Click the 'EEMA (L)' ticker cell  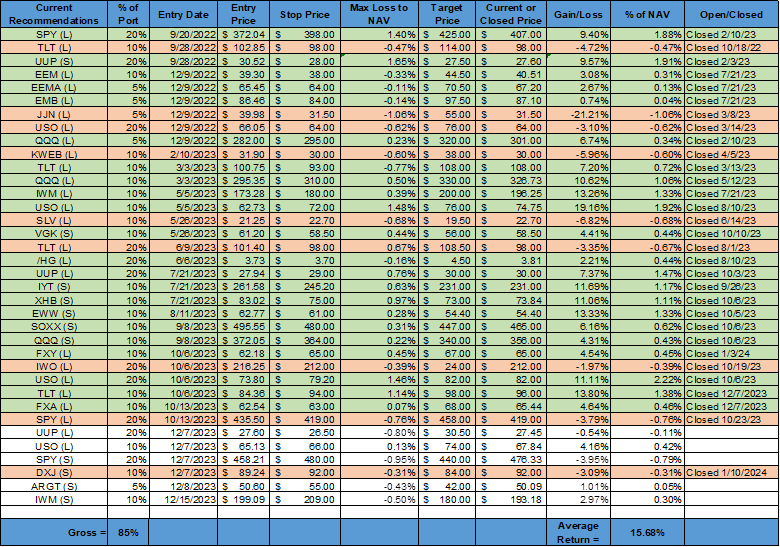tap(54, 88)
